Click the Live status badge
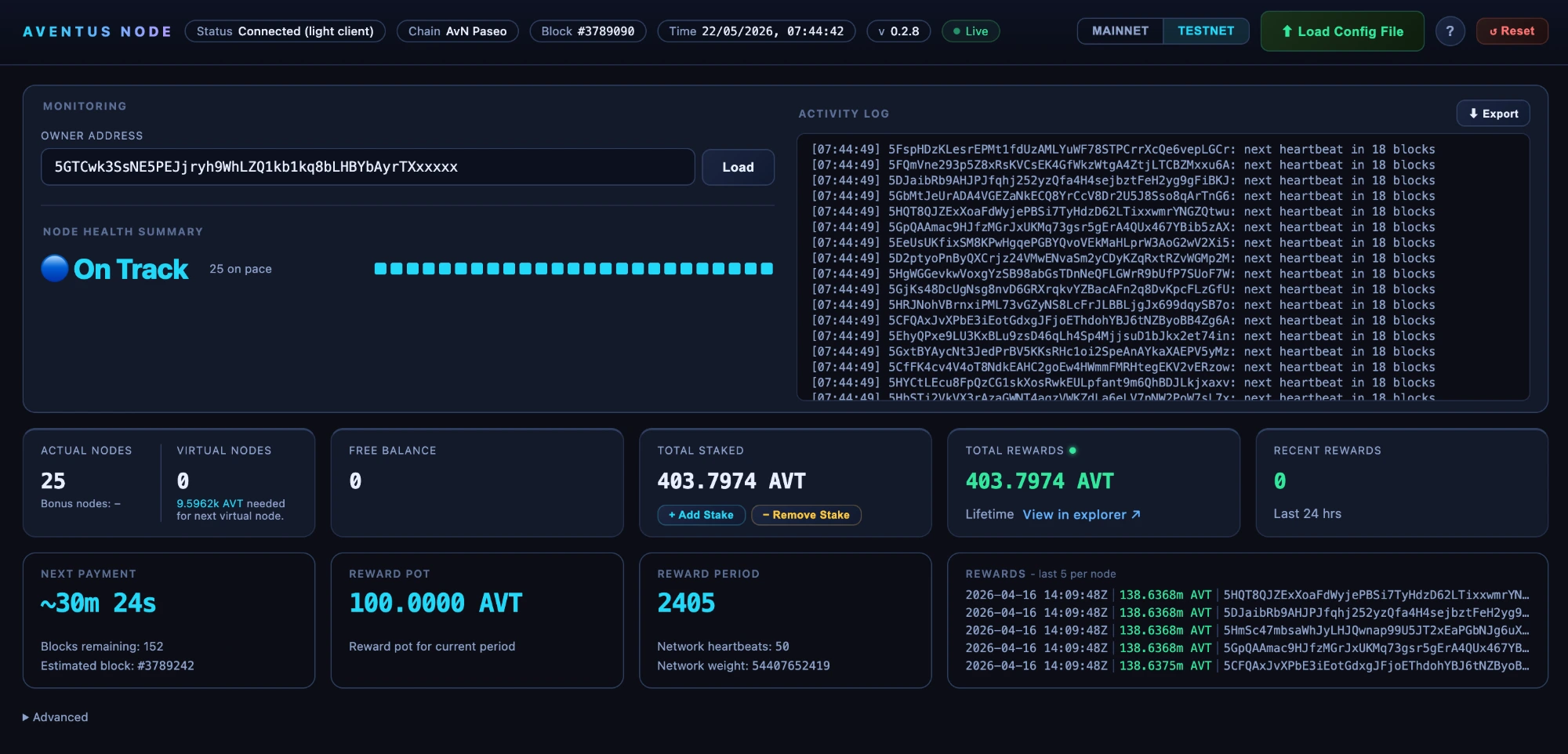 pyautogui.click(x=971, y=31)
